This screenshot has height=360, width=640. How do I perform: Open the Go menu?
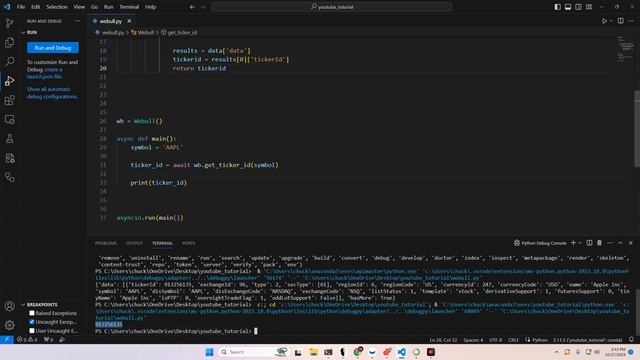tap(94, 7)
